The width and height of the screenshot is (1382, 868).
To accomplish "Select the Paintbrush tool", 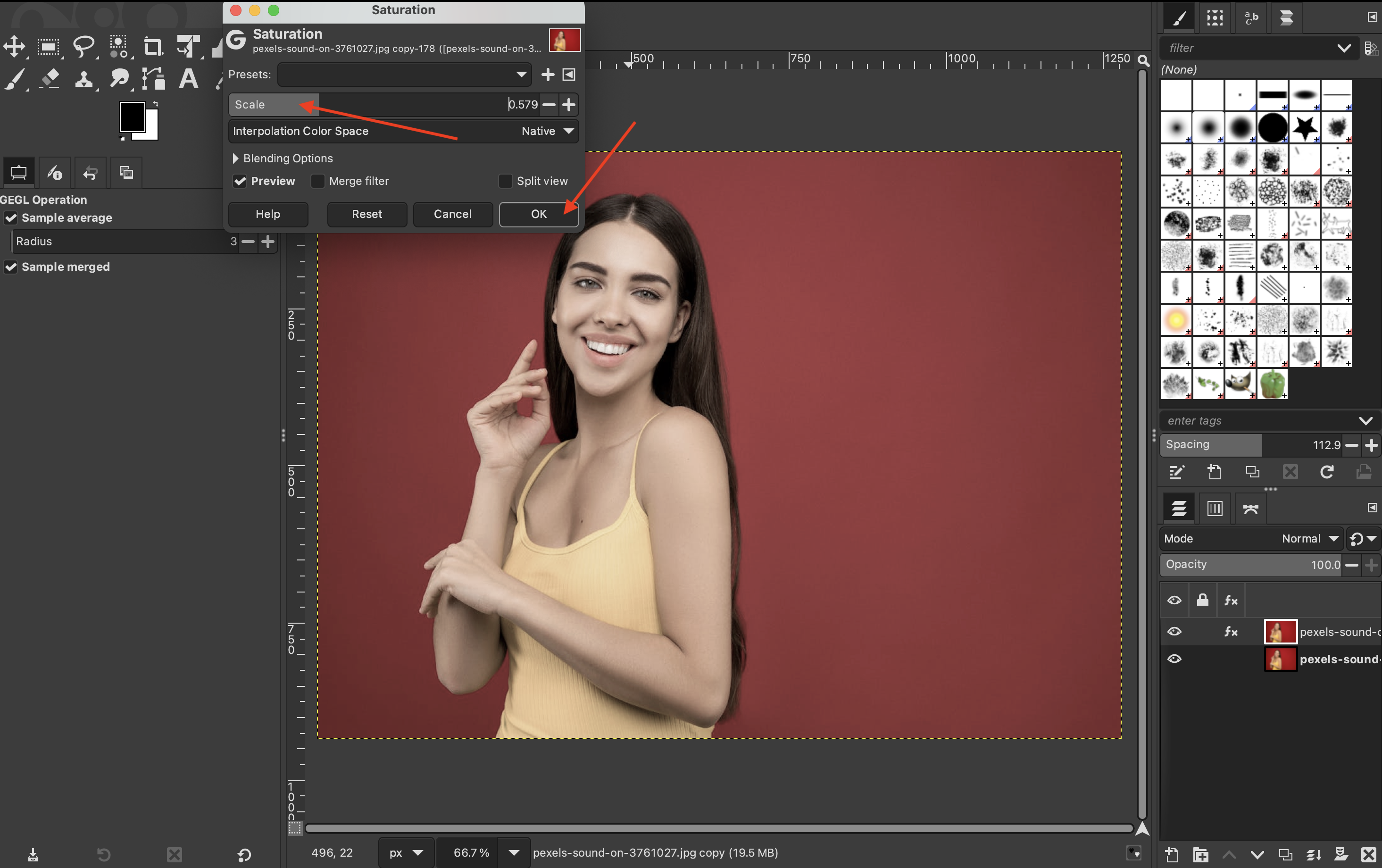I will (15, 79).
